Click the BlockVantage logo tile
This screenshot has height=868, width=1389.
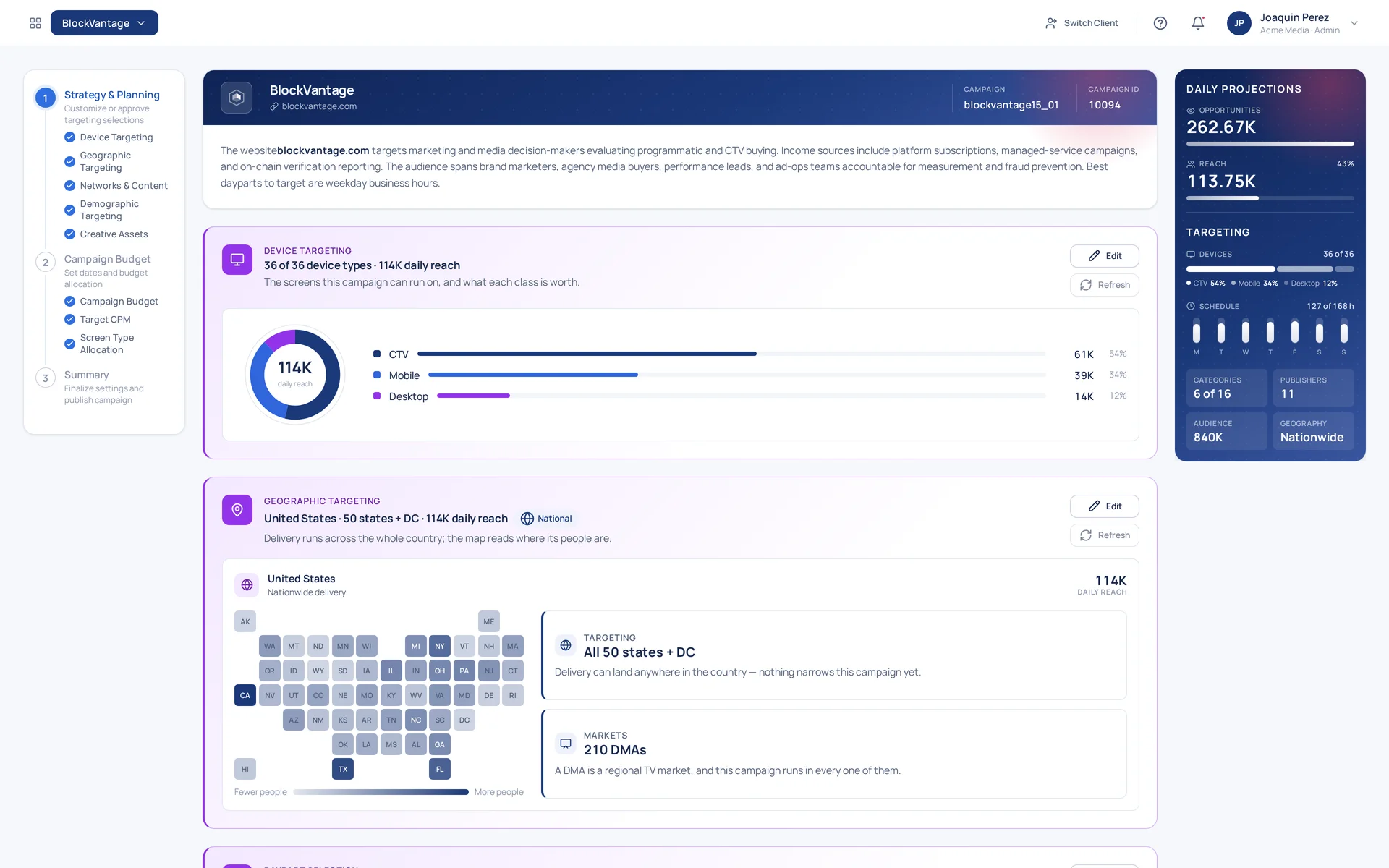point(237,98)
